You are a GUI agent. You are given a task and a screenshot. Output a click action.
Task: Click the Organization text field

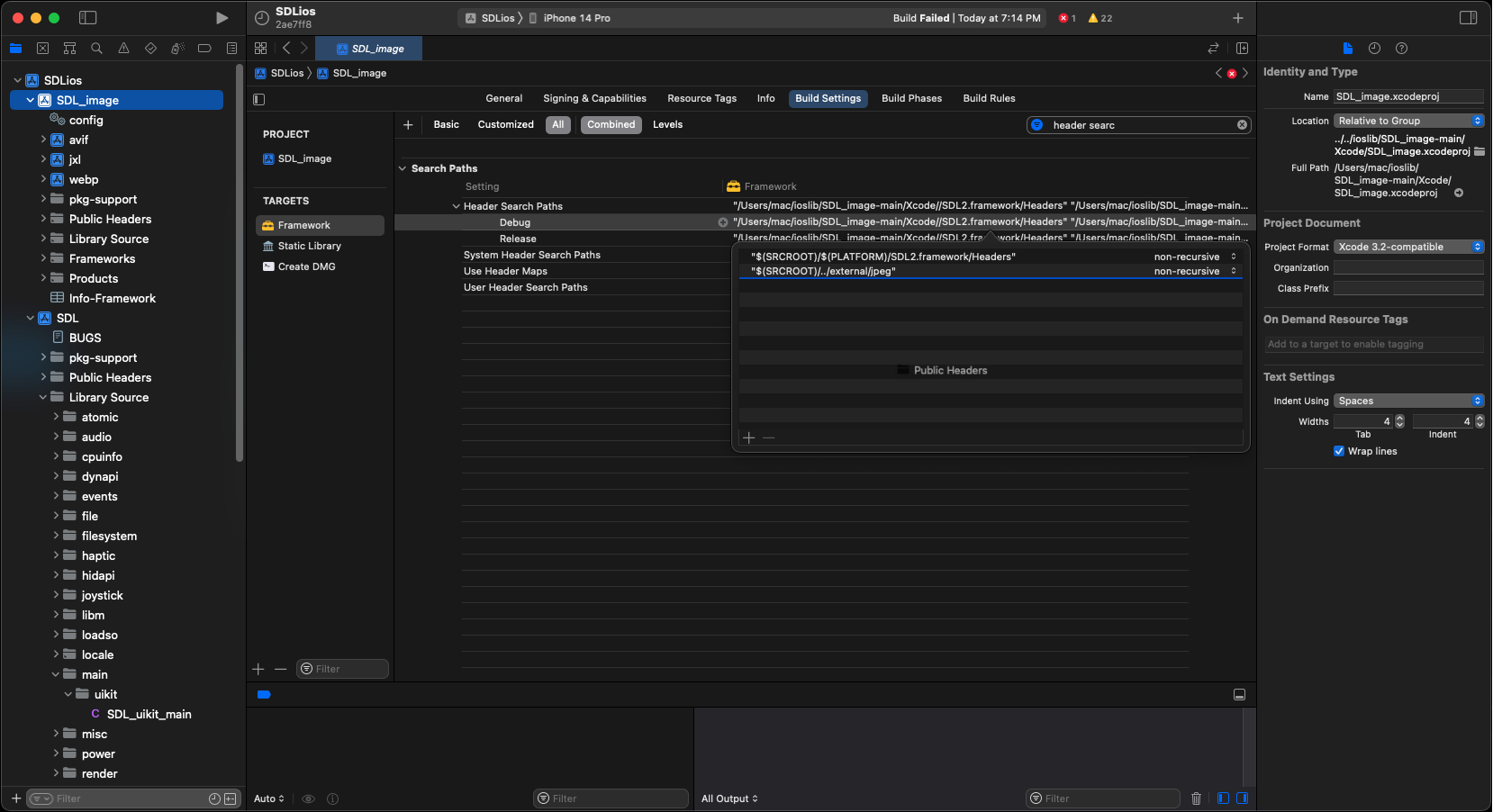[x=1408, y=267]
